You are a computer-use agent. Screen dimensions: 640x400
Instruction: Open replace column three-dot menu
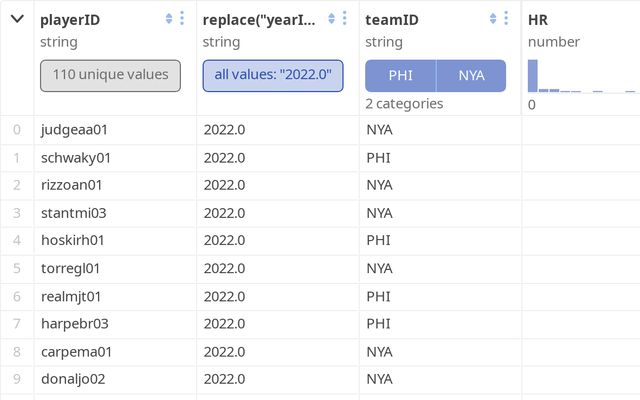345,18
